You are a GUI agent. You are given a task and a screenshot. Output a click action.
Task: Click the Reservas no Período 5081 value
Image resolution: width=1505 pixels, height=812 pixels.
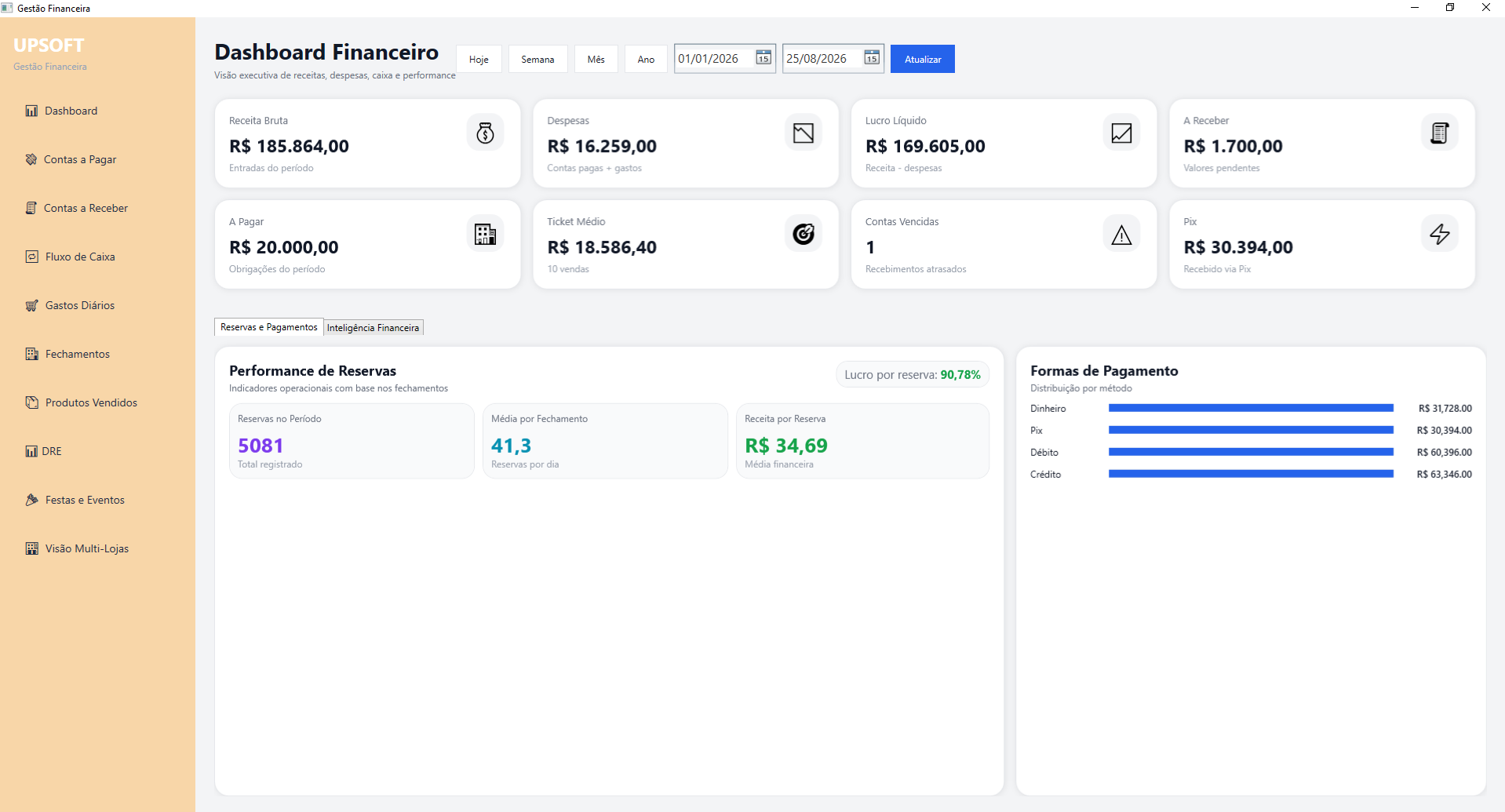coord(261,446)
